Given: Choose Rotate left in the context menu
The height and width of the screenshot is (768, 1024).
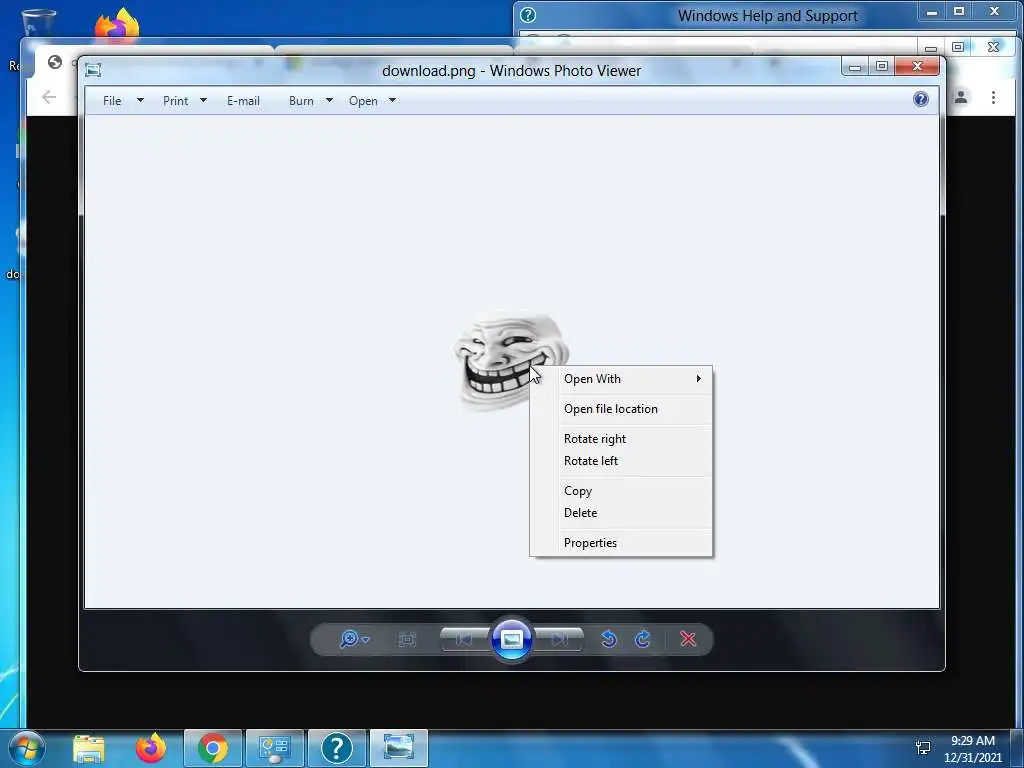Looking at the screenshot, I should pos(621,460).
